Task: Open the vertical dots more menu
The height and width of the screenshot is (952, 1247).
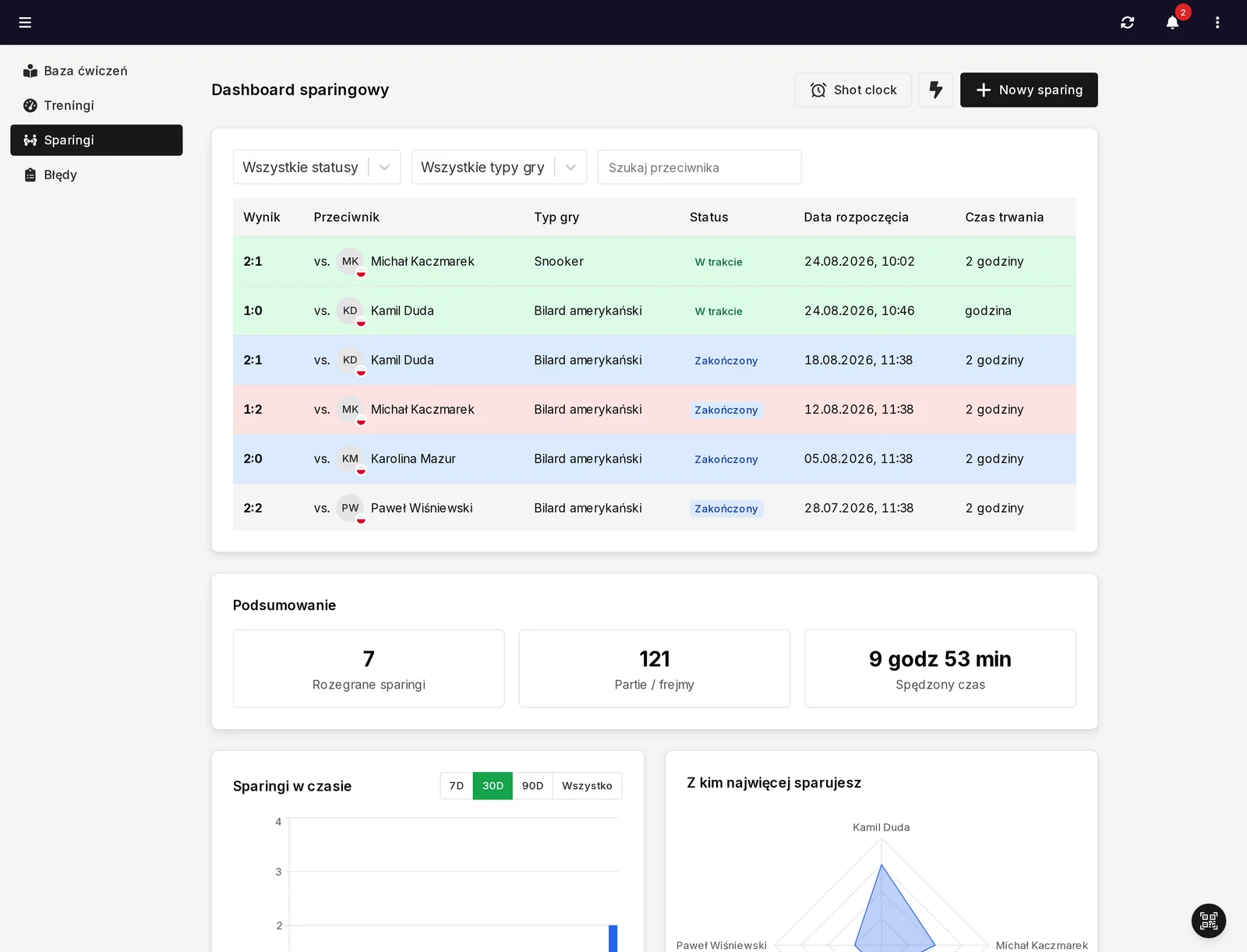Action: [x=1217, y=23]
